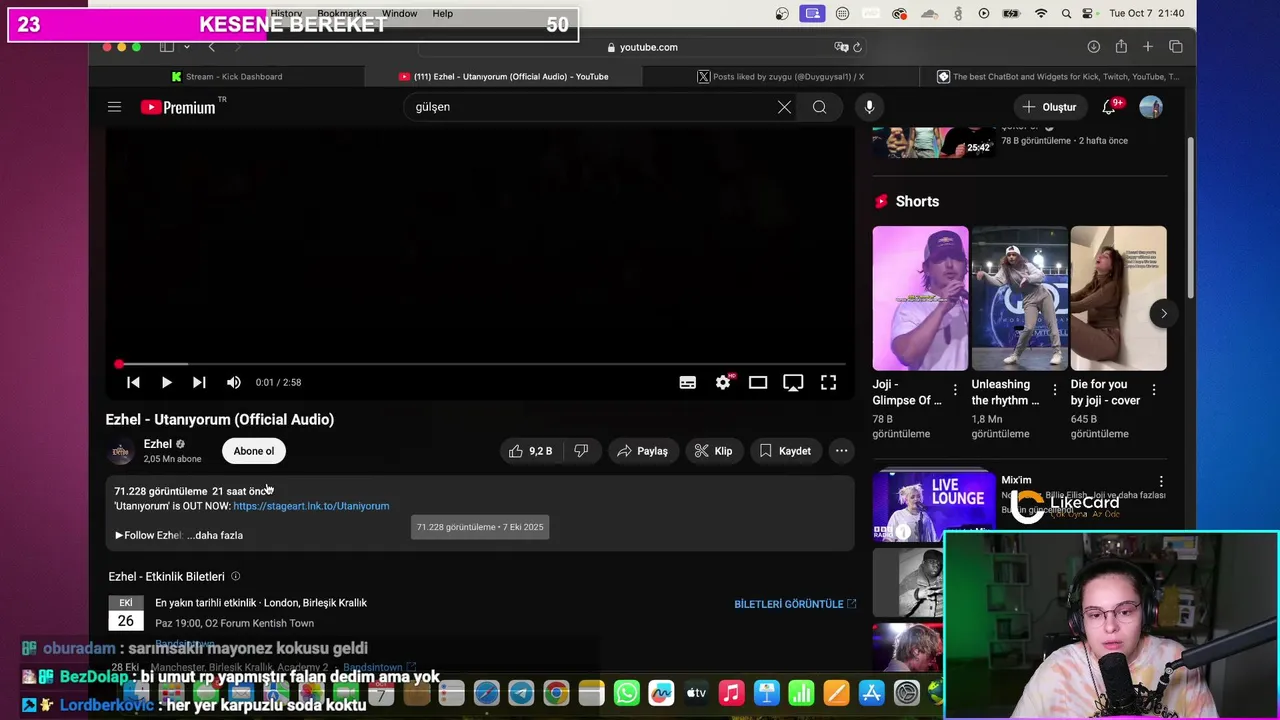Clear the search query with the X icon
The image size is (1280, 720).
[784, 107]
